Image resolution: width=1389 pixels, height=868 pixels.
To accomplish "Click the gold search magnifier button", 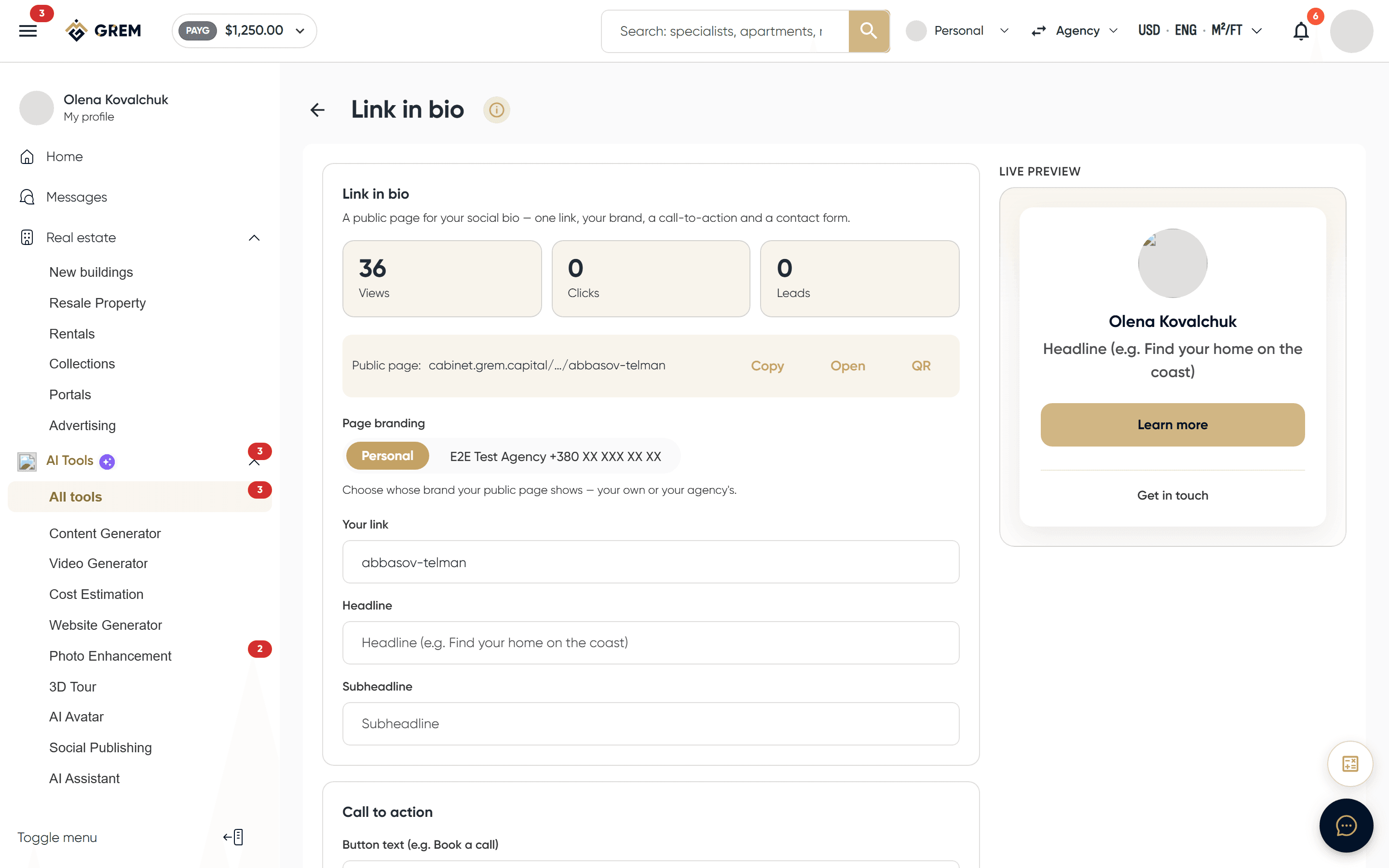I will [x=869, y=31].
